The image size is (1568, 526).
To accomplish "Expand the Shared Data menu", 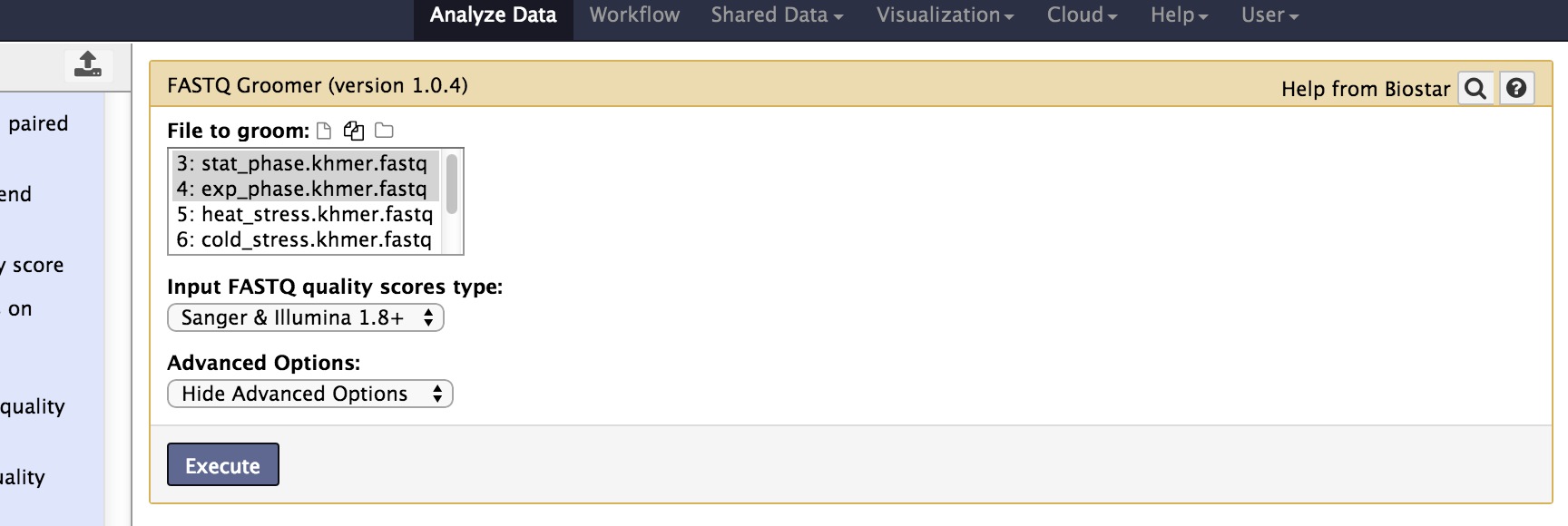I will (x=777, y=15).
